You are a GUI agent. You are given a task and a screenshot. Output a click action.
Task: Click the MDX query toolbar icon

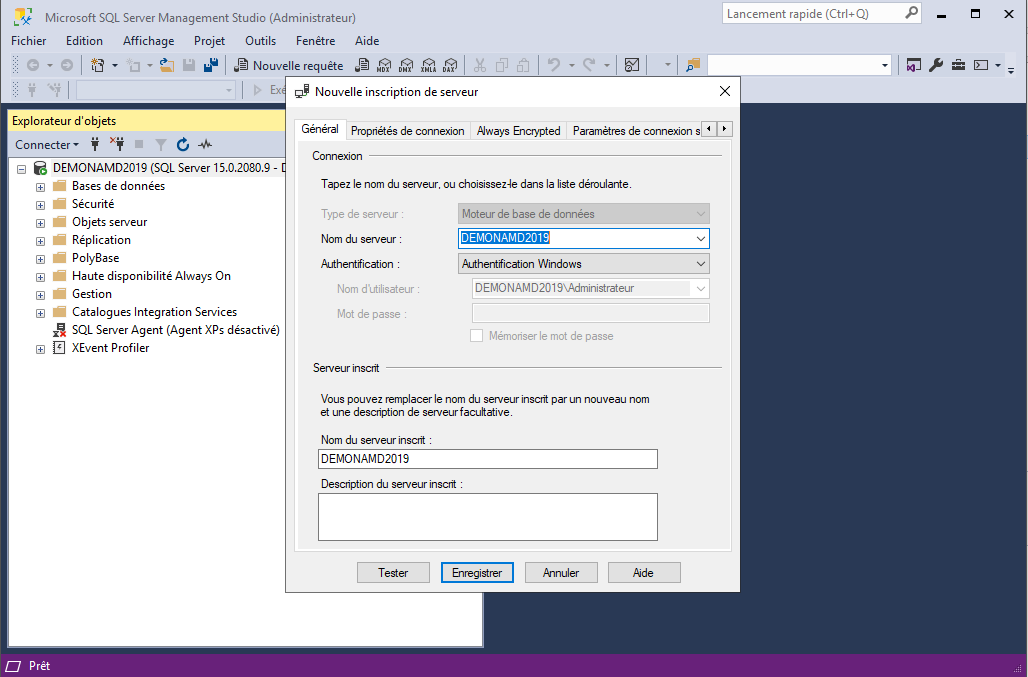[x=384, y=66]
